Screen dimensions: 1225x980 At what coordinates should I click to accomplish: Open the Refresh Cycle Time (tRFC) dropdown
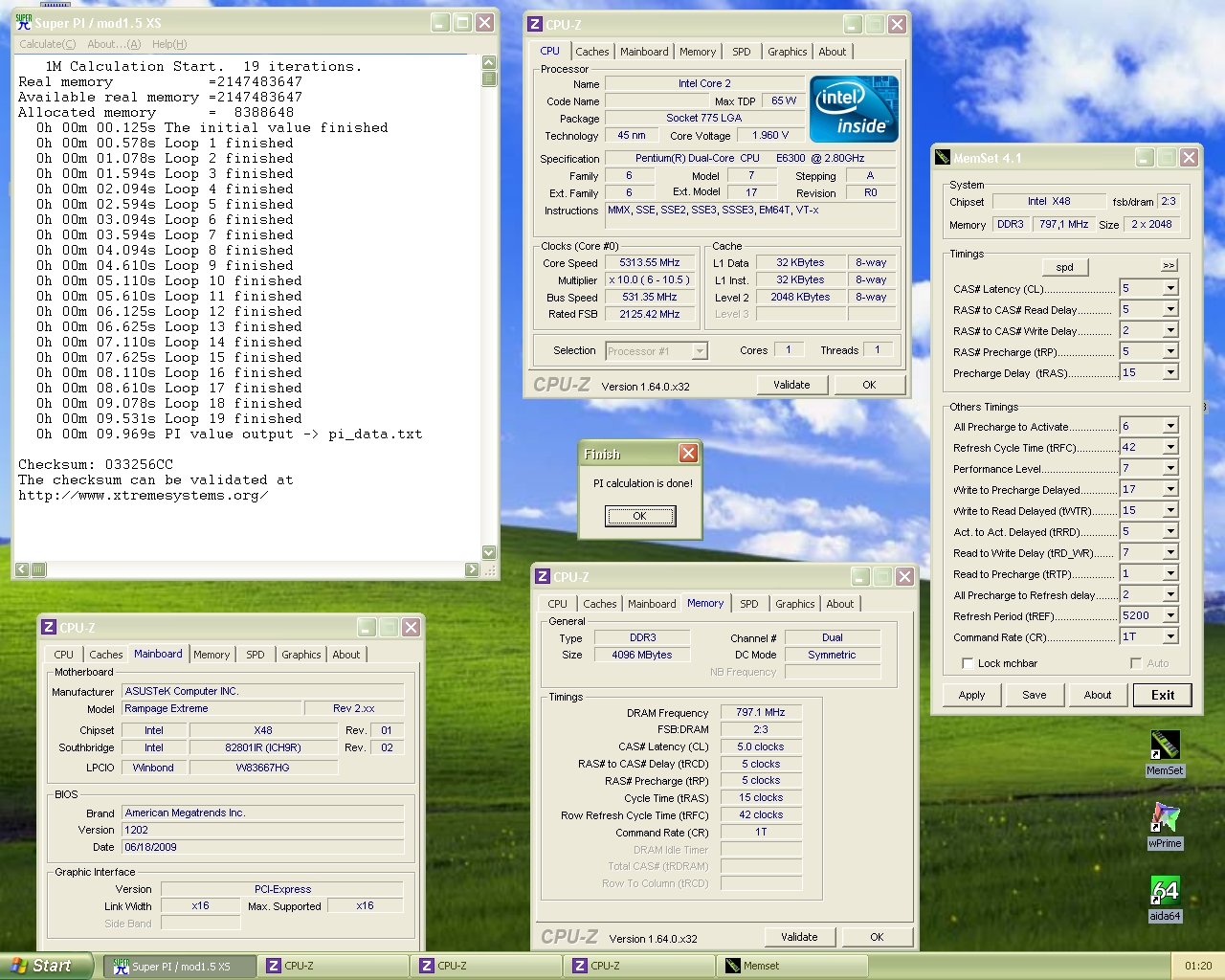click(x=1169, y=447)
